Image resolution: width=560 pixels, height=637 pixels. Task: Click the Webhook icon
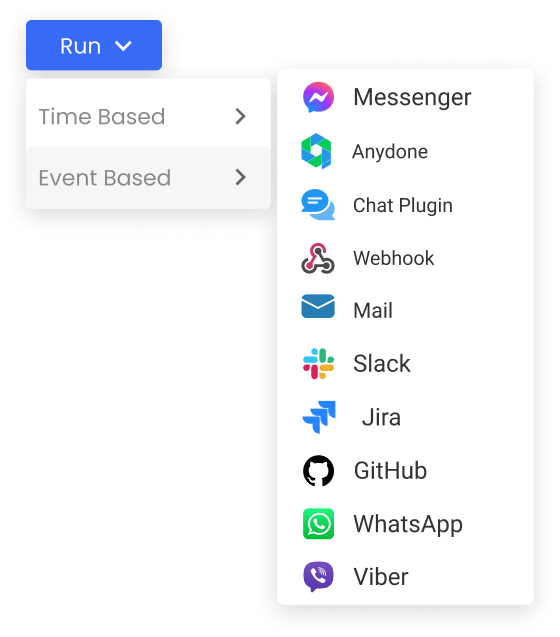point(318,258)
